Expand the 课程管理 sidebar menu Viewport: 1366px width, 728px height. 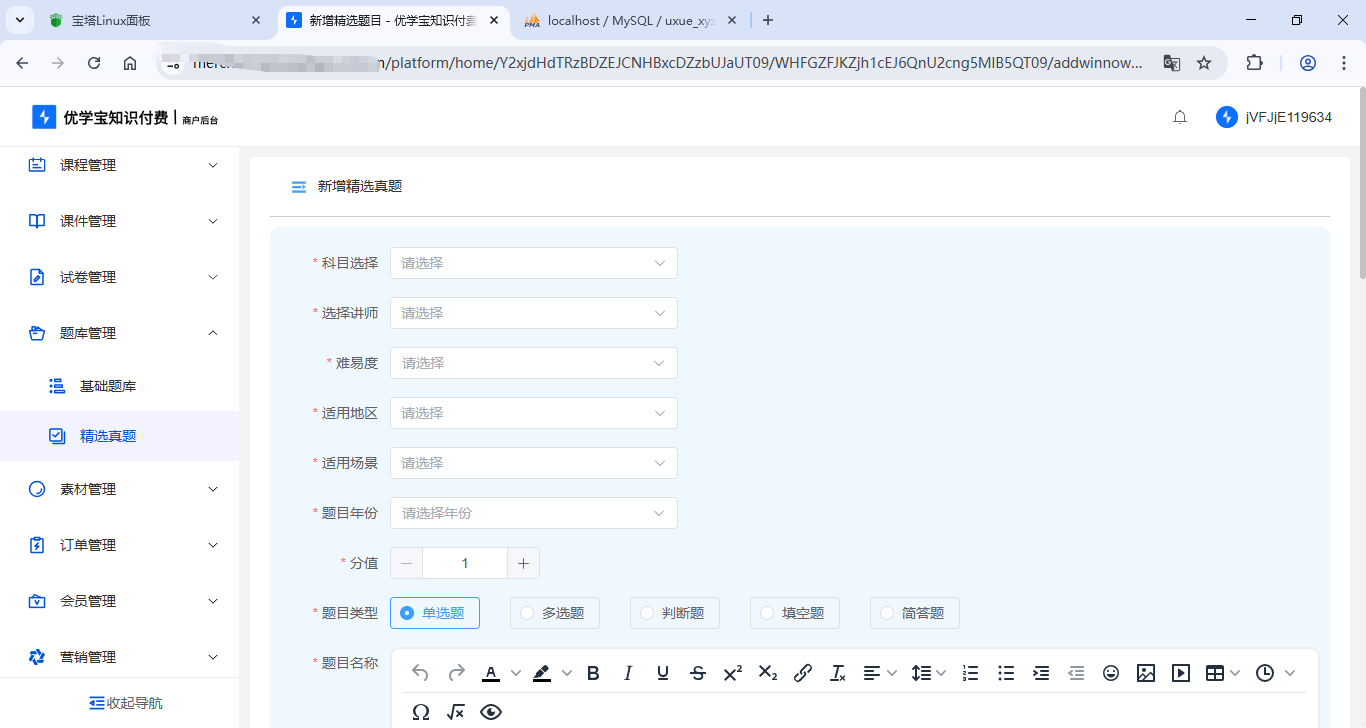click(x=120, y=165)
